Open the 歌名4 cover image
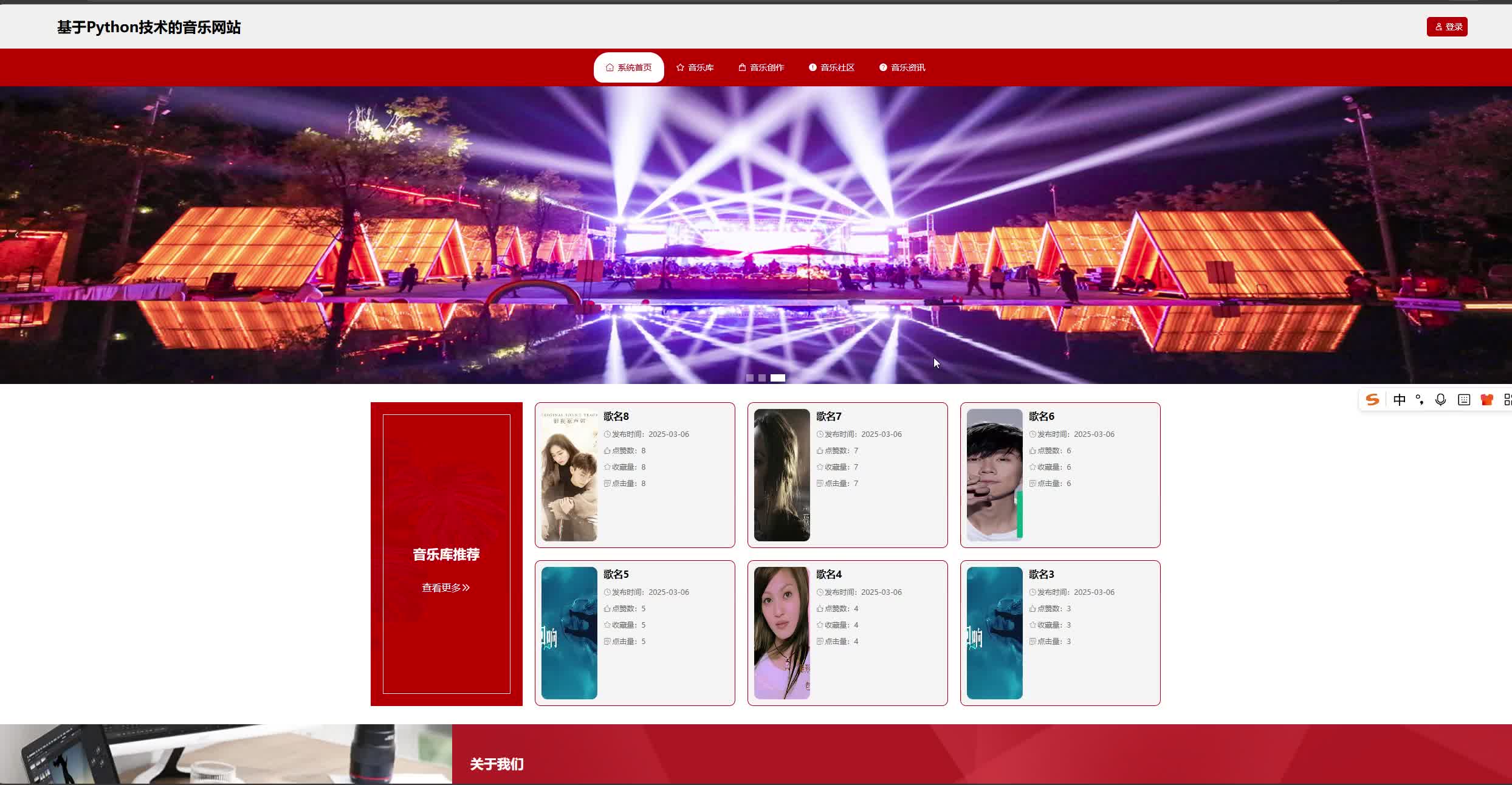The height and width of the screenshot is (785, 1512). coord(782,633)
